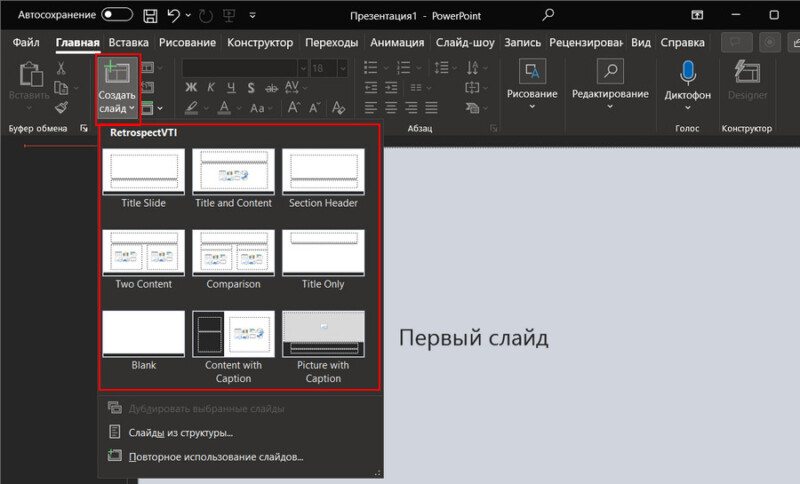Click the Создать слайд button
This screenshot has height=484, width=800.
117,88
